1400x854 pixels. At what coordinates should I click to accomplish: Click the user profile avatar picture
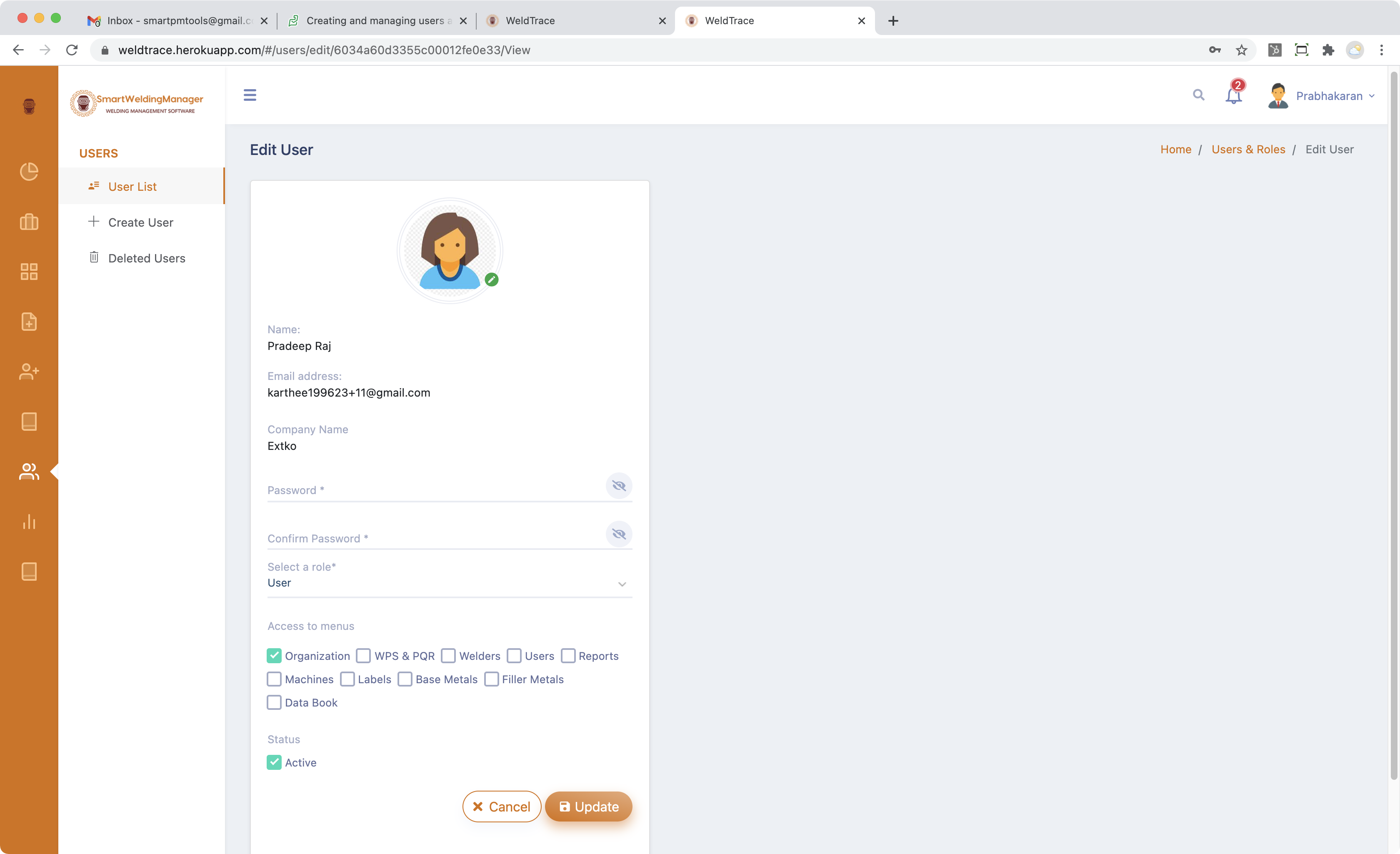pos(450,250)
